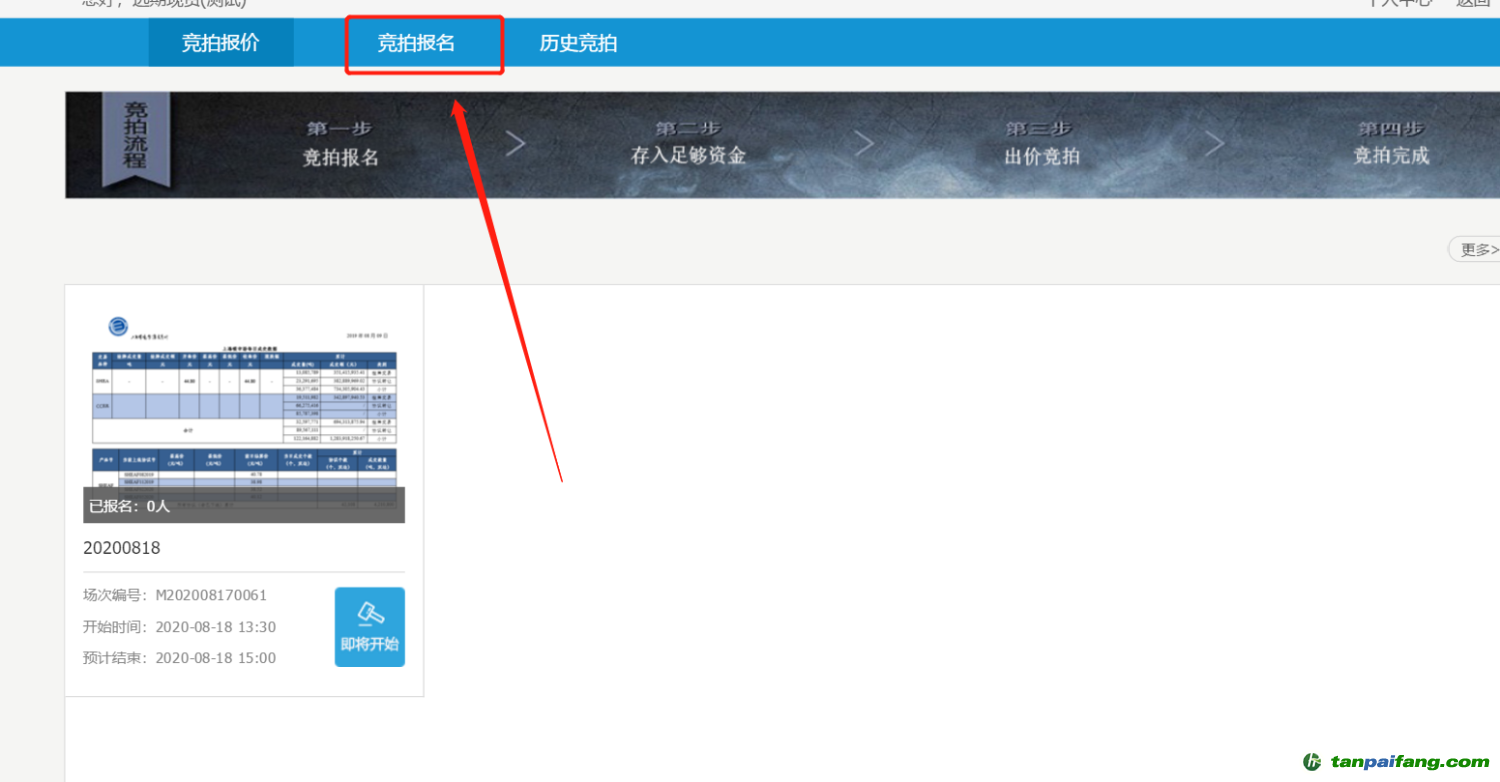The image size is (1500, 782).
Task: Select 第一步 竞拍报名 in the banner
Action: pyautogui.click(x=341, y=145)
